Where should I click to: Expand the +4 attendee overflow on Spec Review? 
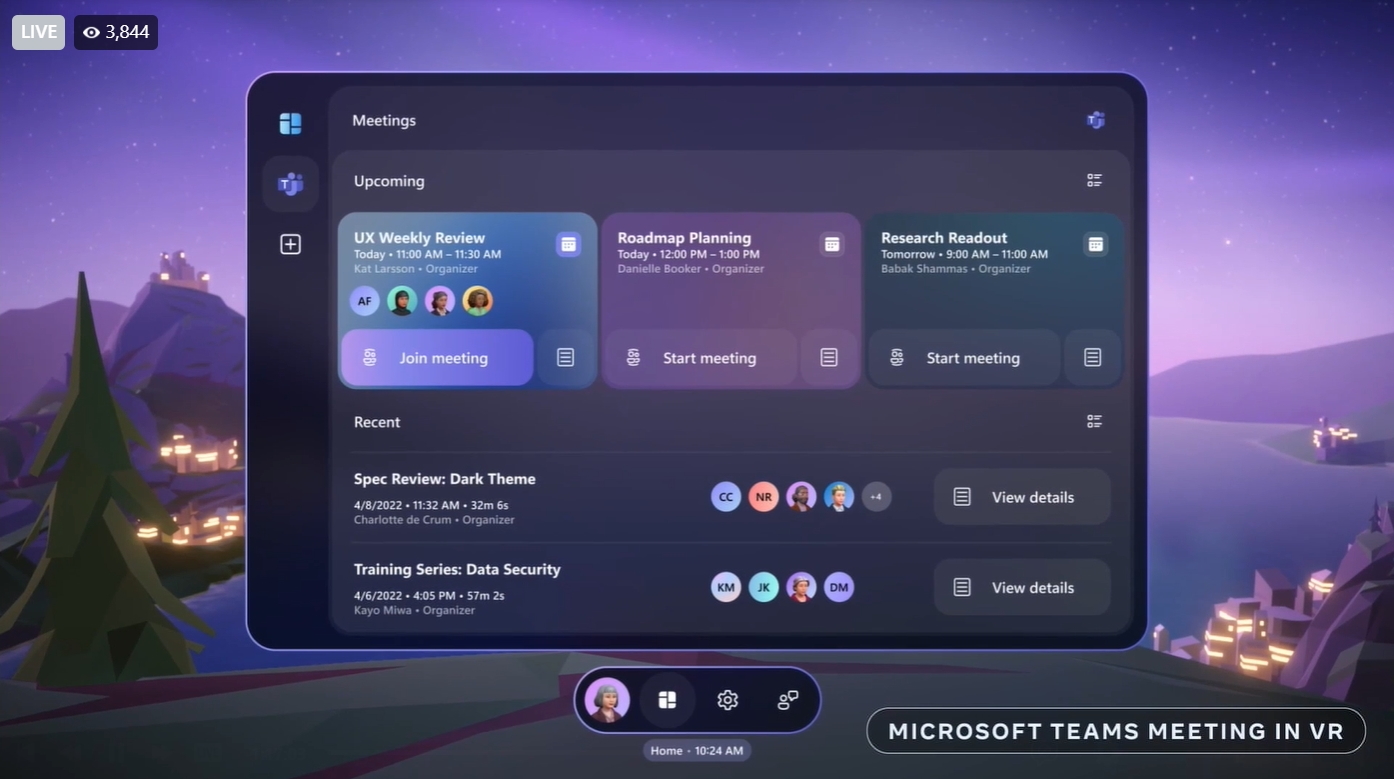(x=877, y=496)
